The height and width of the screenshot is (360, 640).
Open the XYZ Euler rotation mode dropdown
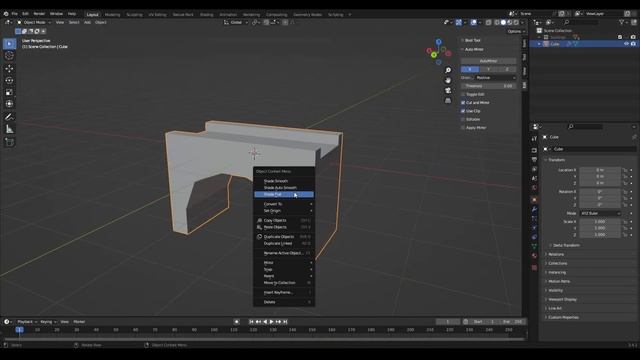(x=600, y=213)
